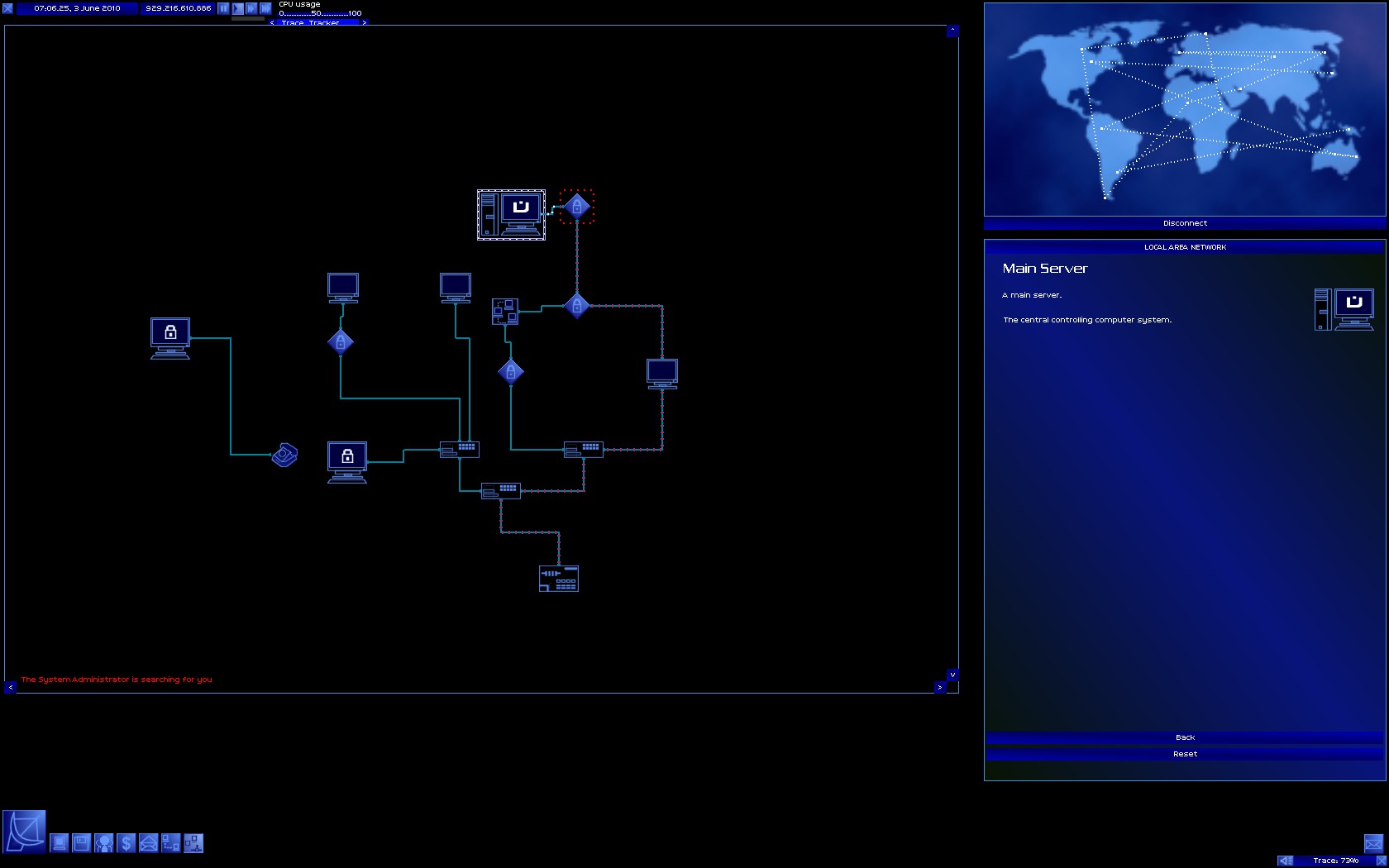
Task: Set game speed to normal play
Action: coord(237,8)
